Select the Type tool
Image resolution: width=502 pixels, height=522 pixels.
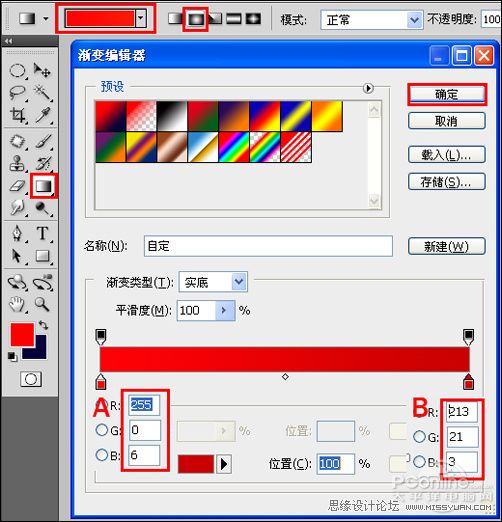tap(43, 233)
